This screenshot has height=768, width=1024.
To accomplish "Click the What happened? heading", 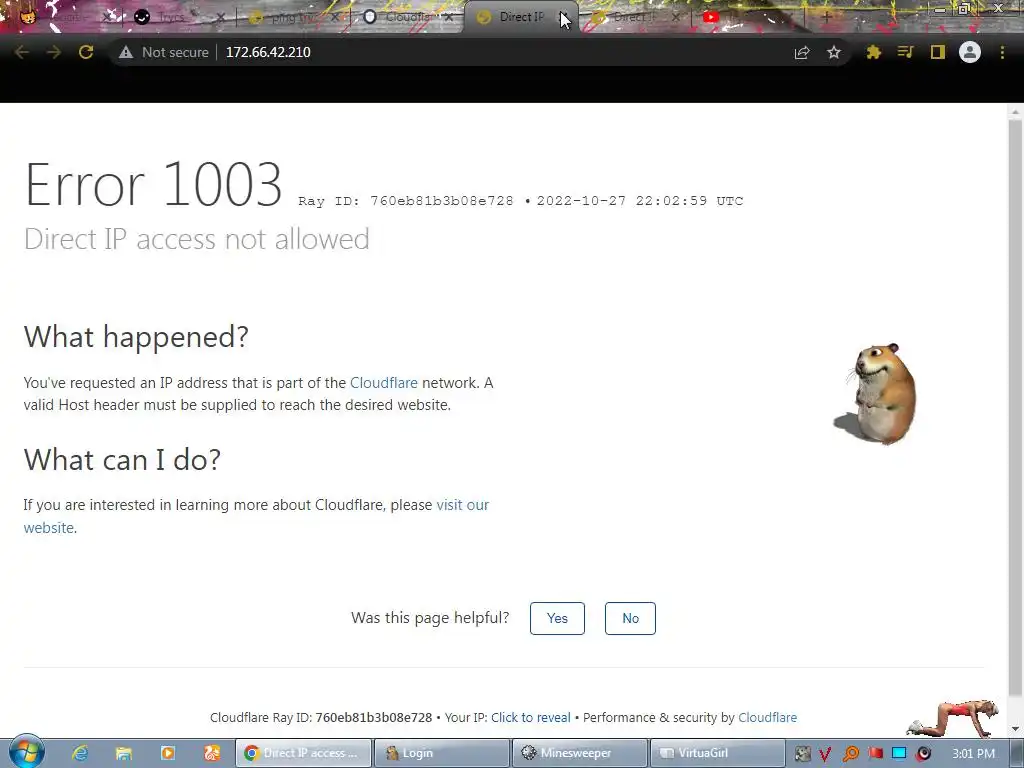I will click(x=136, y=337).
